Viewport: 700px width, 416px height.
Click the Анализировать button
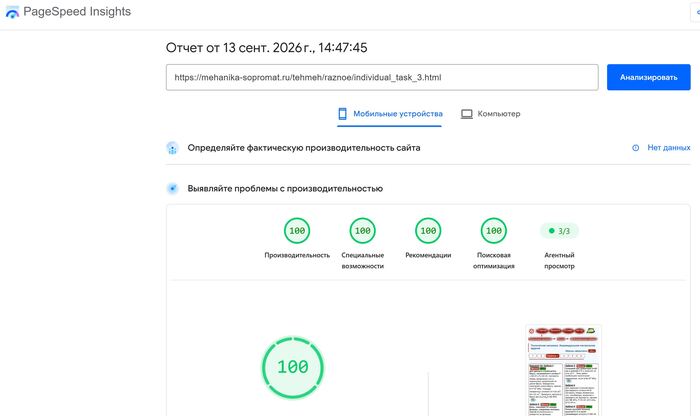point(649,77)
